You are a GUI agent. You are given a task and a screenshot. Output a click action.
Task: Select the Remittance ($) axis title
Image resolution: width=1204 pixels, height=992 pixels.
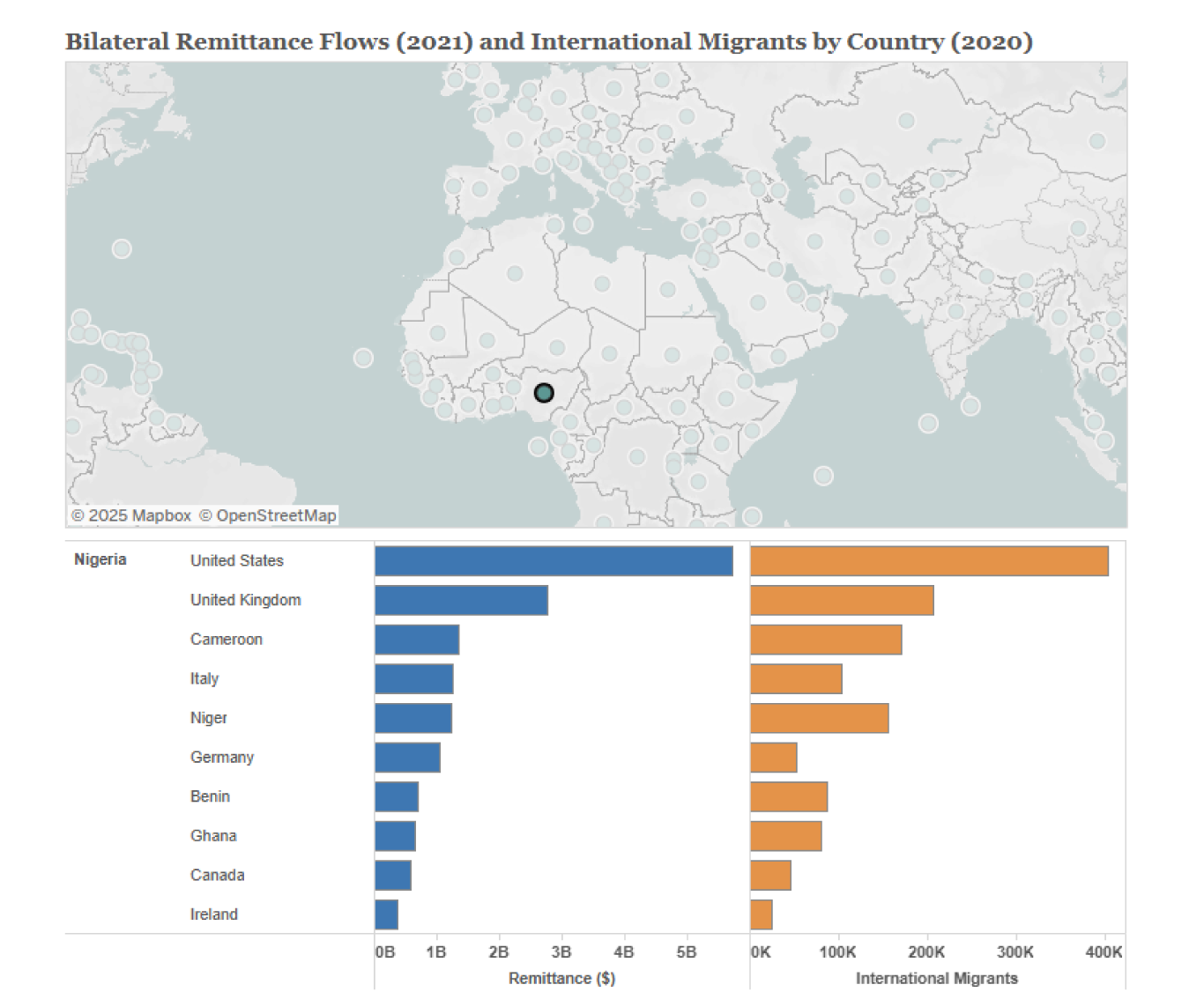[x=562, y=978]
